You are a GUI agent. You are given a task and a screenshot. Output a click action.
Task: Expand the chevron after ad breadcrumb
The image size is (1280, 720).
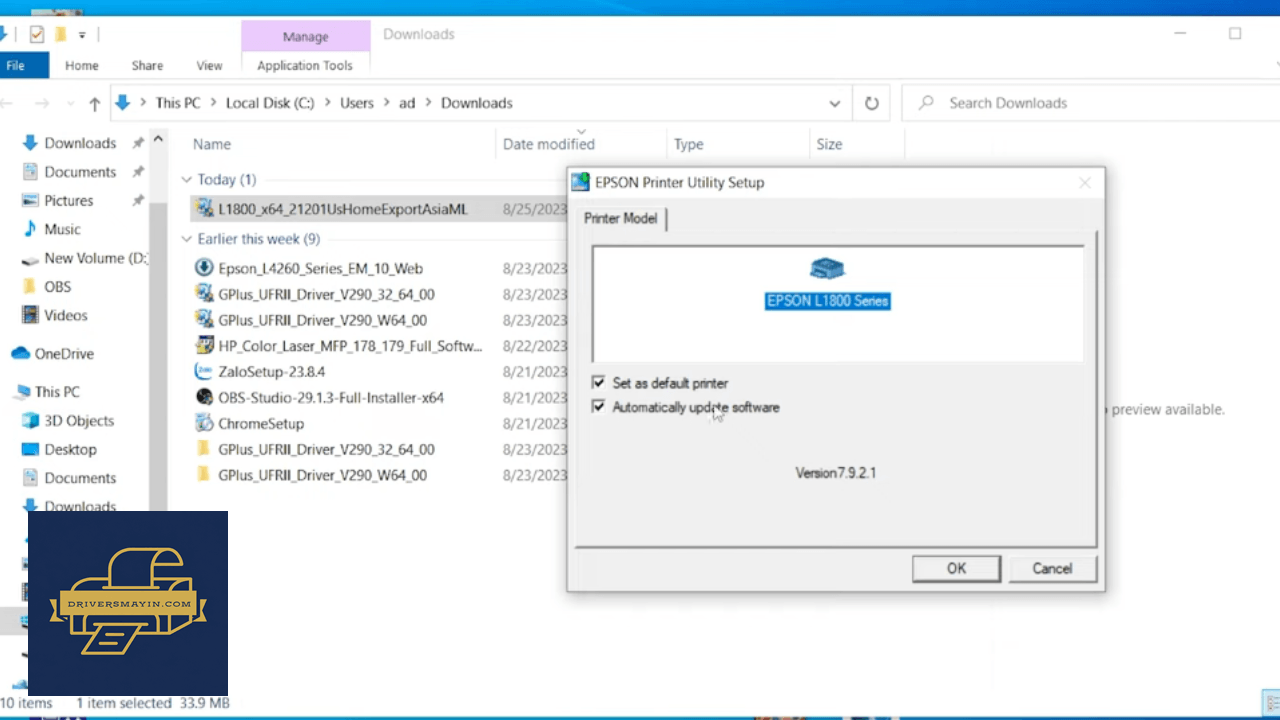click(428, 103)
